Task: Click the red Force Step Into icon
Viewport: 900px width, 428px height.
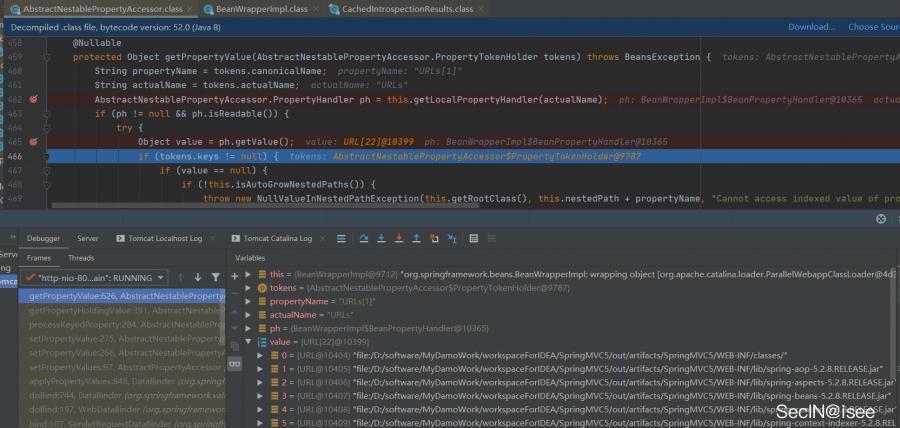Action: [x=399, y=239]
